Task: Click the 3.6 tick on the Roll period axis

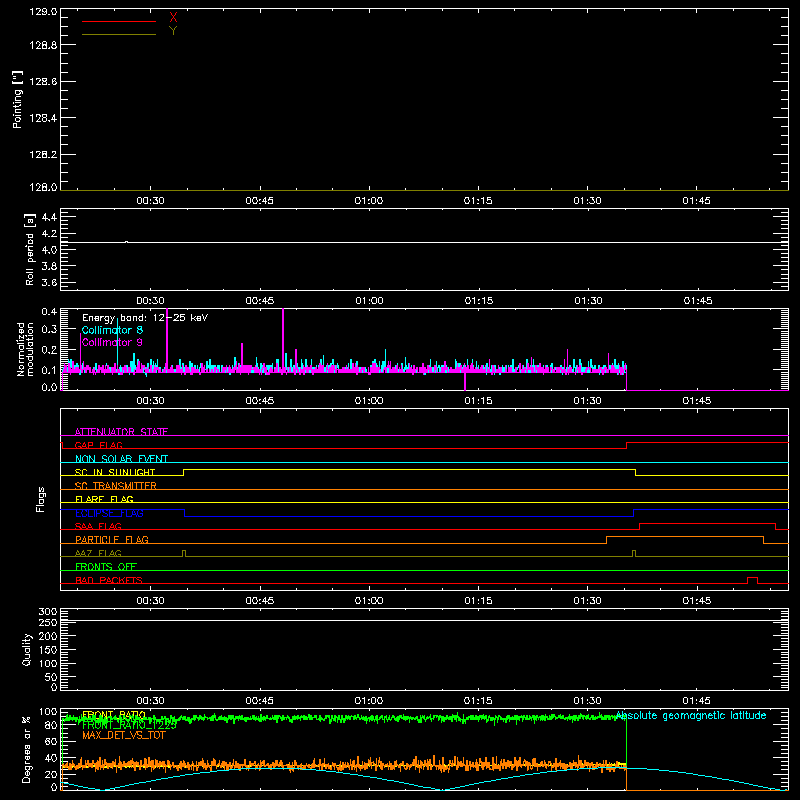Action: [49, 282]
